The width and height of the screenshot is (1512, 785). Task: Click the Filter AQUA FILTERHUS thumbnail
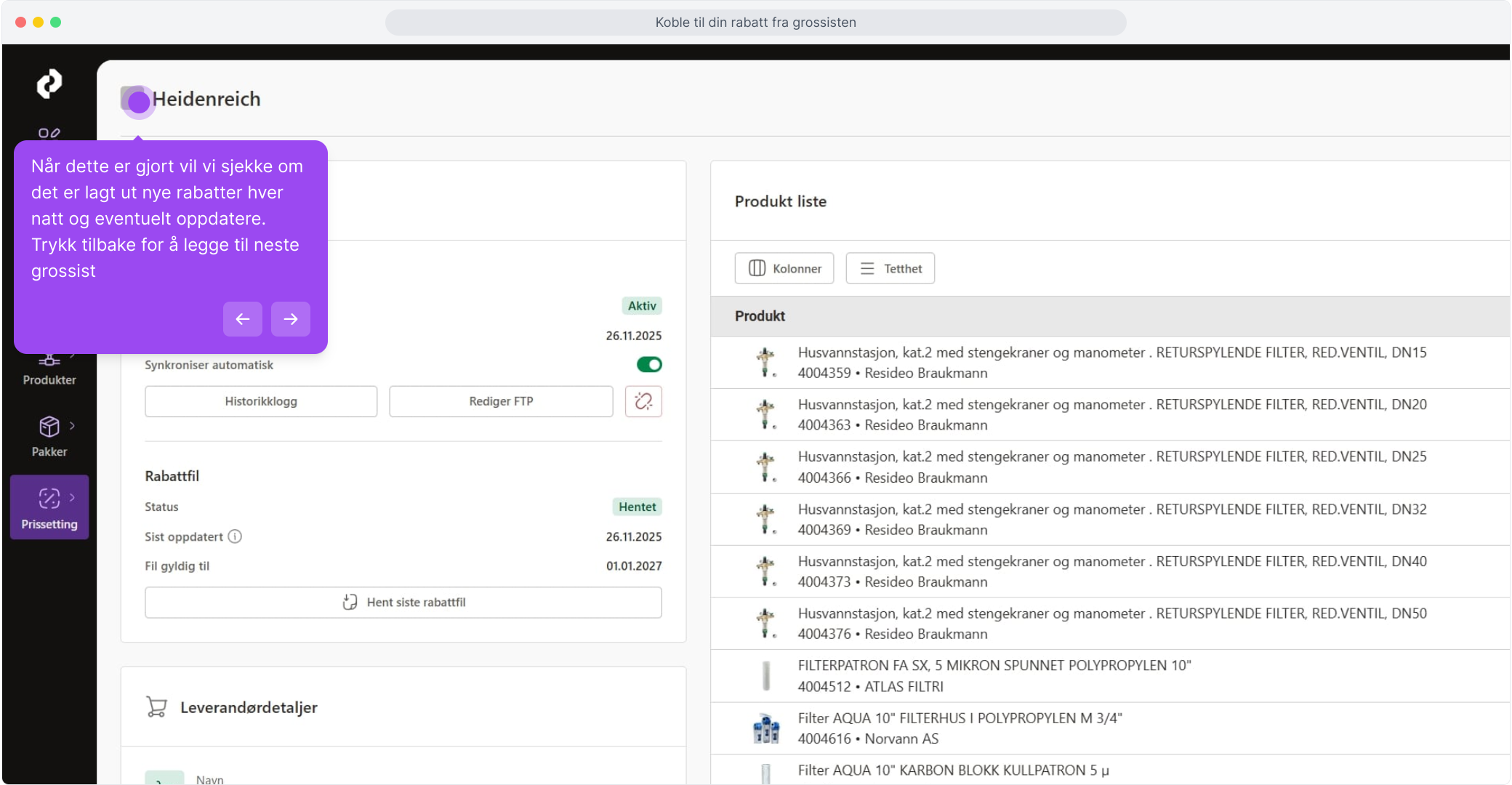tap(765, 728)
